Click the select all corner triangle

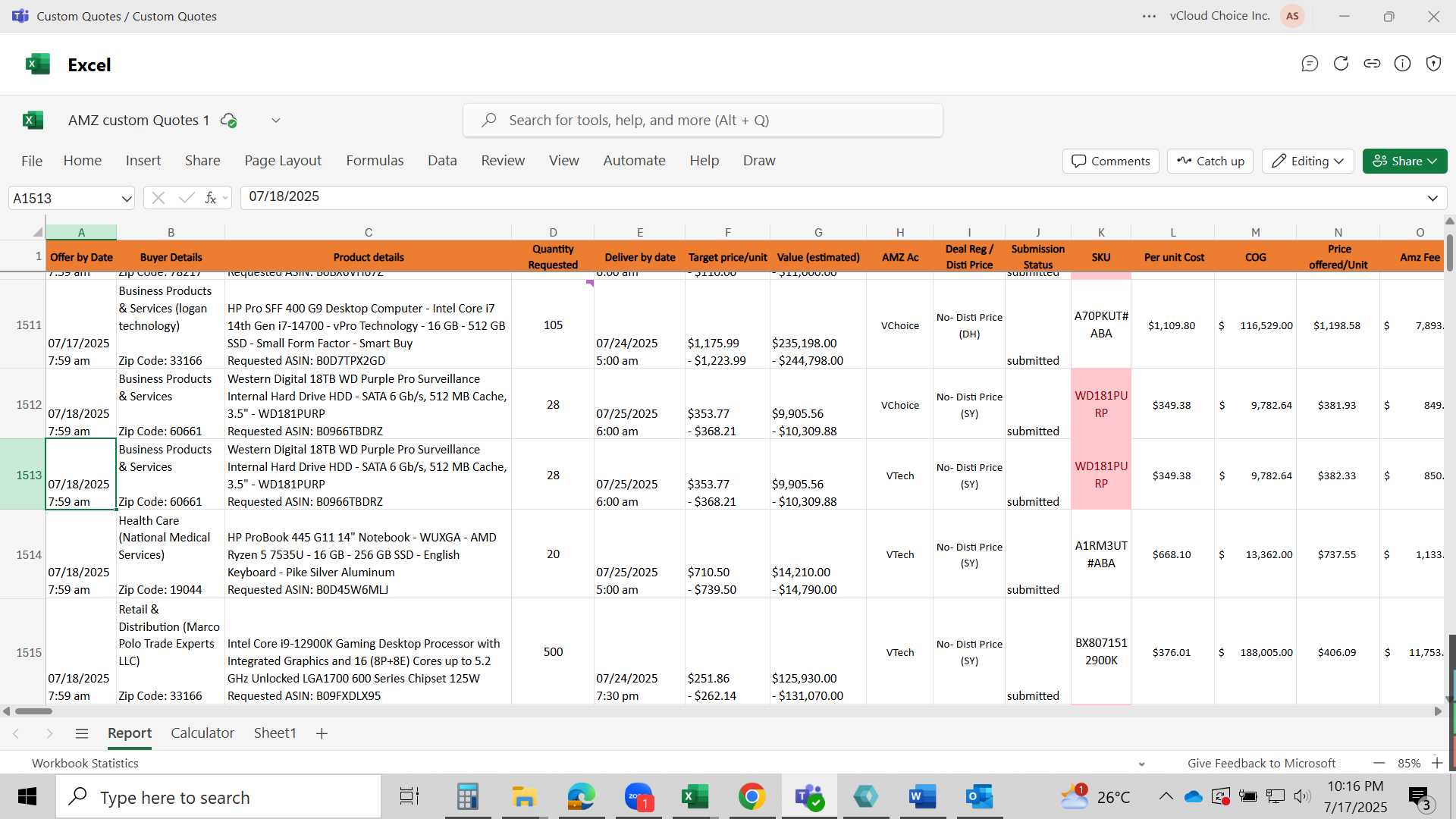pos(37,232)
